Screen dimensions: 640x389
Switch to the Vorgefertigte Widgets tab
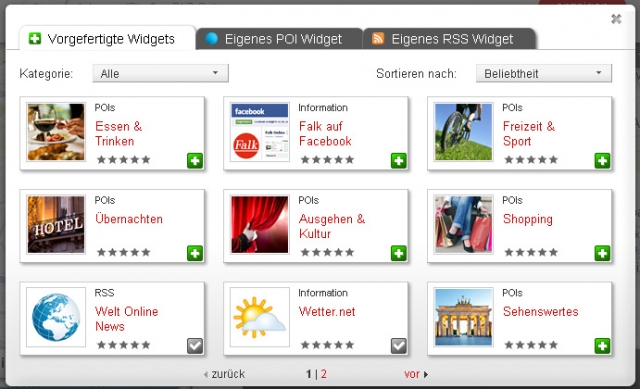pyautogui.click(x=107, y=39)
